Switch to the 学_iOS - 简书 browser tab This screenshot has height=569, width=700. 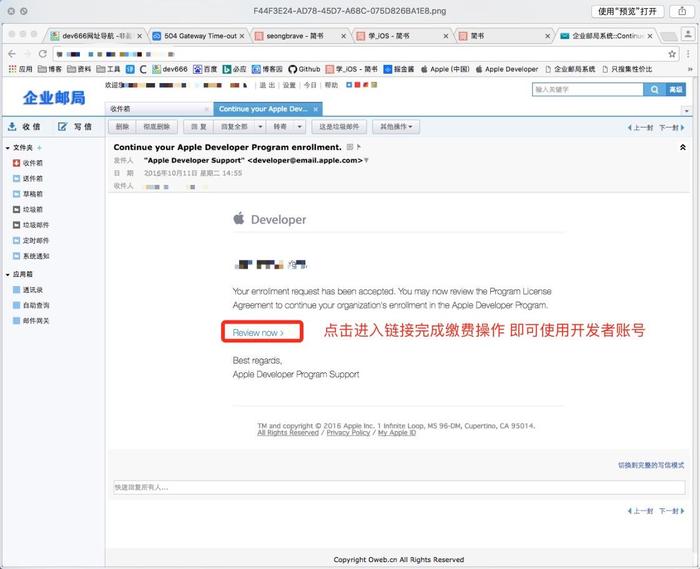click(400, 36)
